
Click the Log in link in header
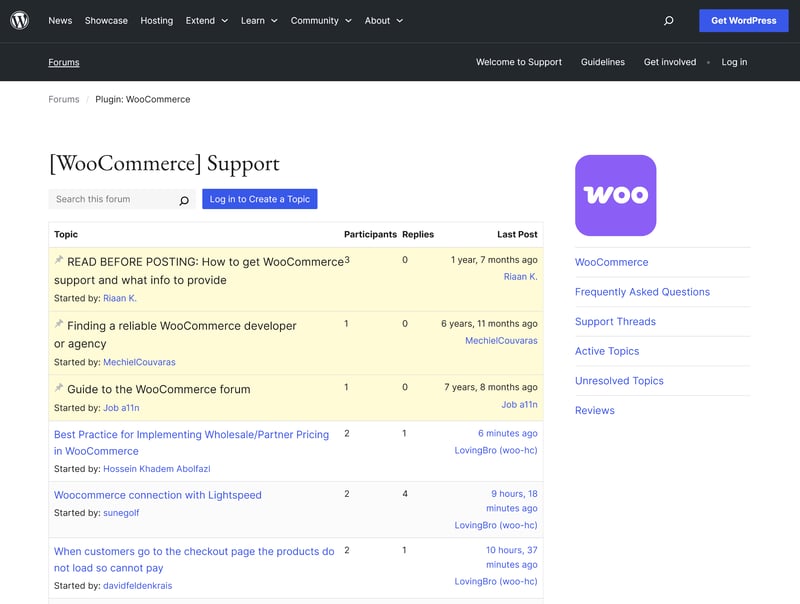click(x=734, y=62)
